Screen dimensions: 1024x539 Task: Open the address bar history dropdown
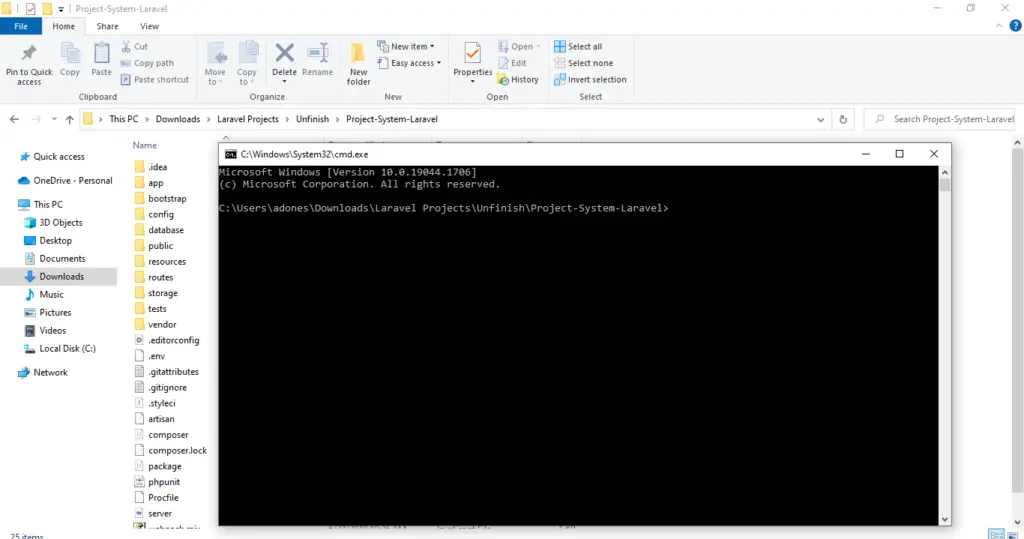coord(821,119)
